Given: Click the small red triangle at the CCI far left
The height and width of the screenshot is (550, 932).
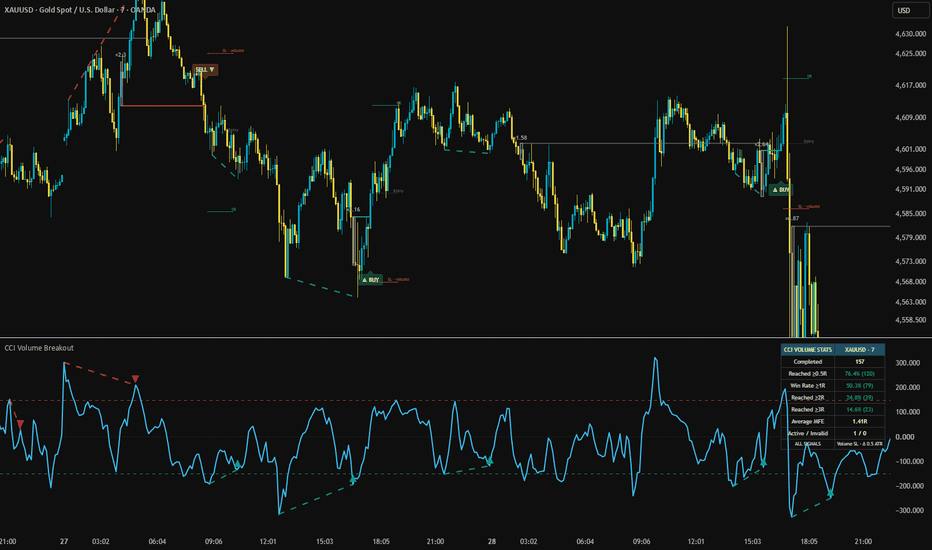Looking at the screenshot, I should click(20, 424).
